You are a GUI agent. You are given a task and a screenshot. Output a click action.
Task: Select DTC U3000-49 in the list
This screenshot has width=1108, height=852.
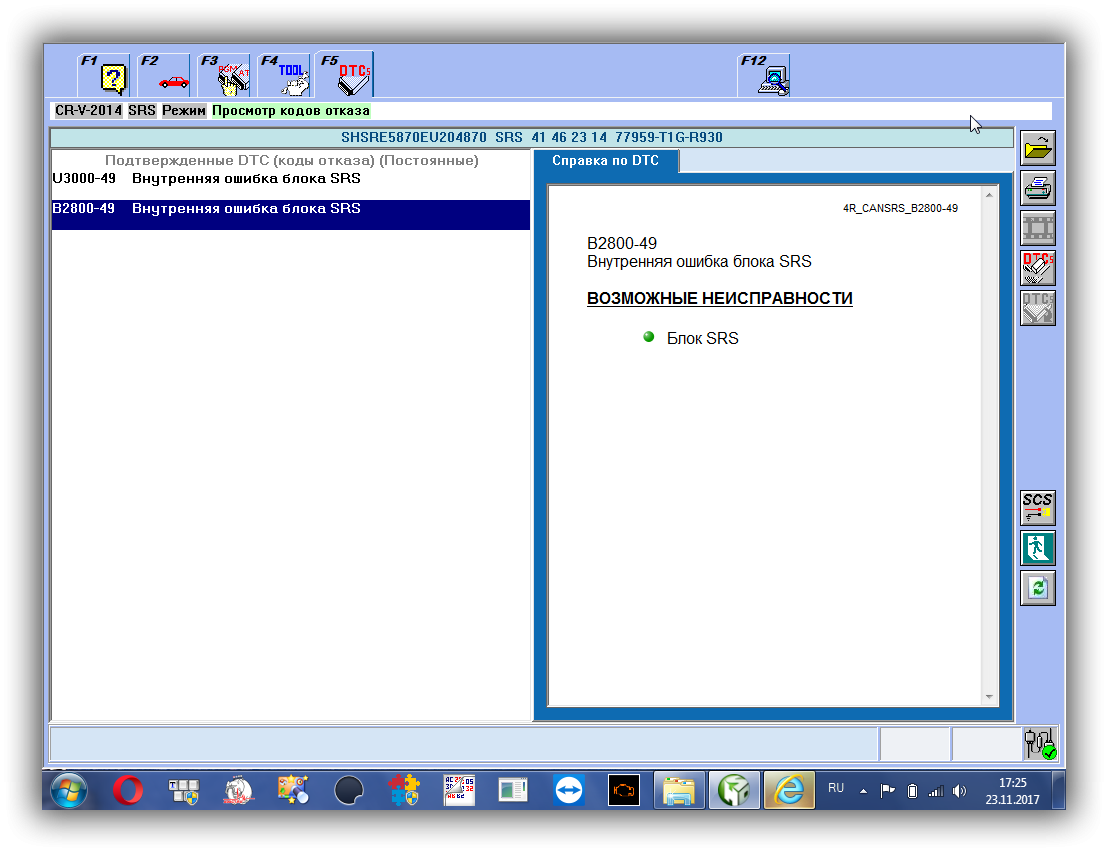coord(290,179)
